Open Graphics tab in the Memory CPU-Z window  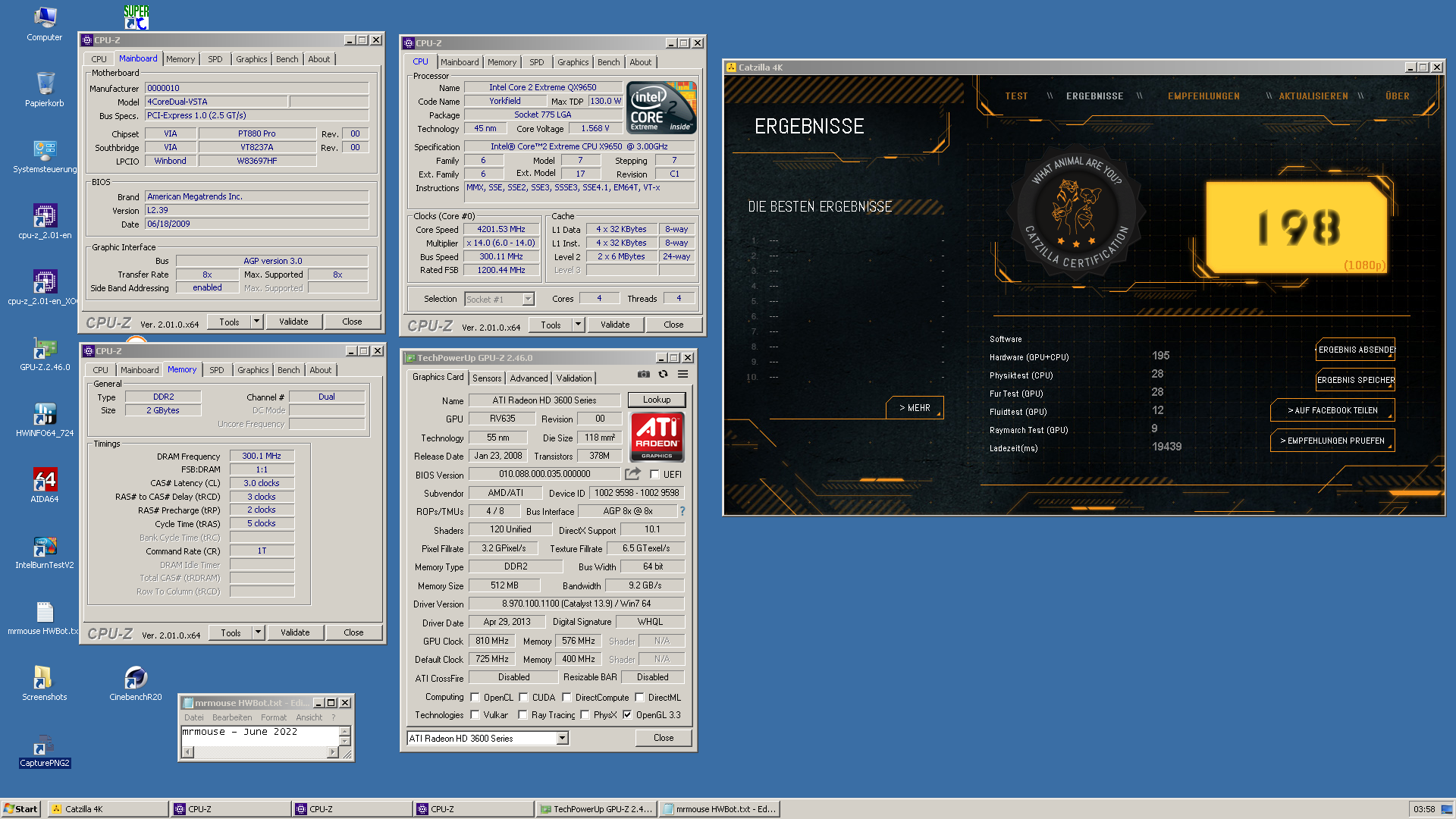click(x=253, y=370)
